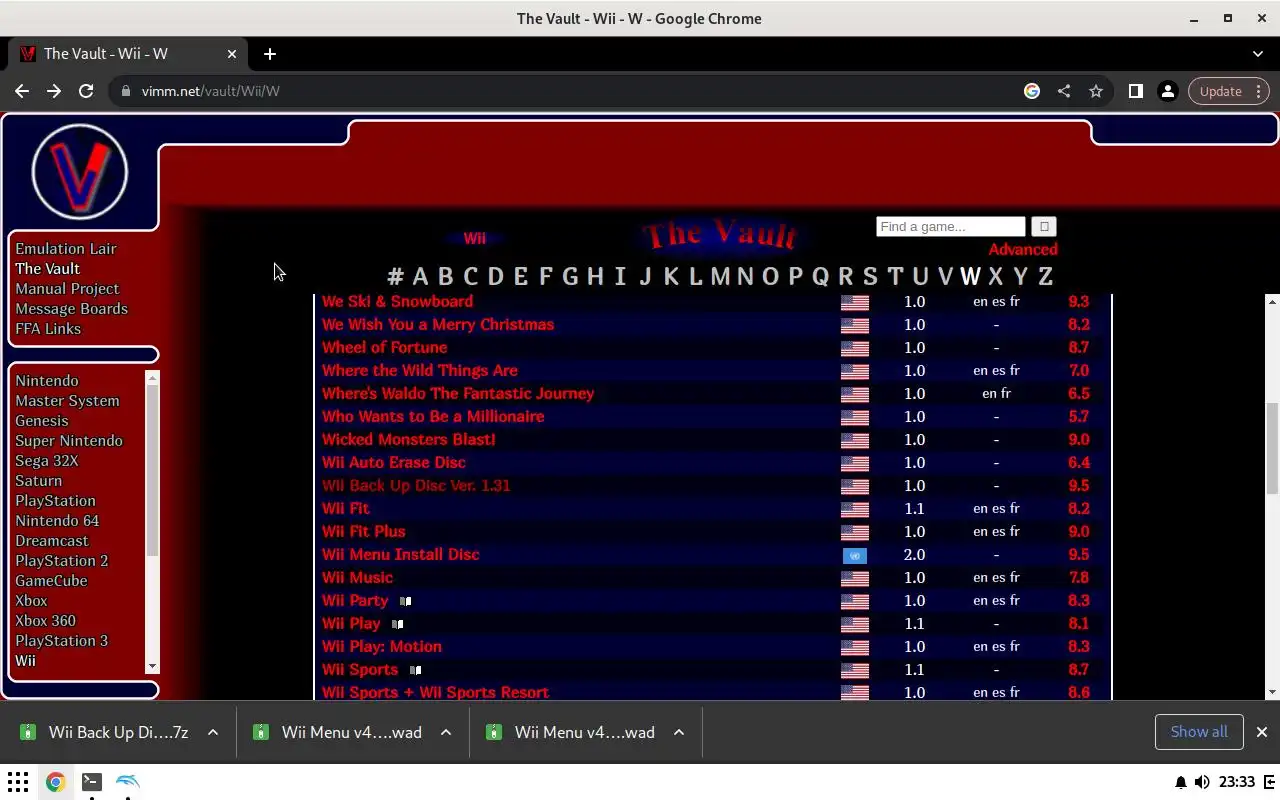Open Chrome from the taskbar

(x=55, y=782)
